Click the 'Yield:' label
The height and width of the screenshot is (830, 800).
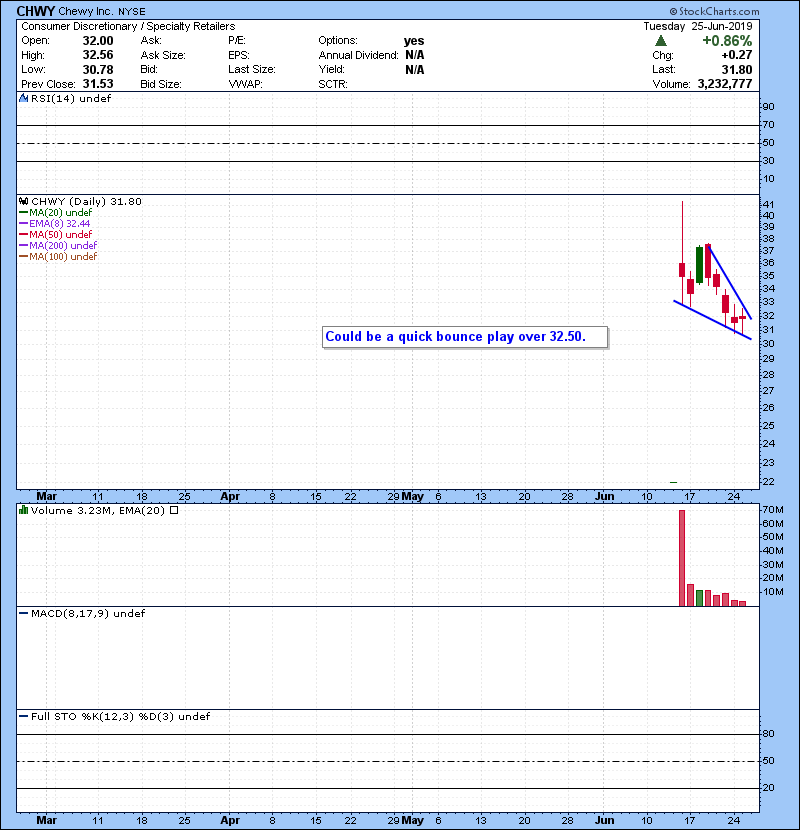(x=331, y=69)
